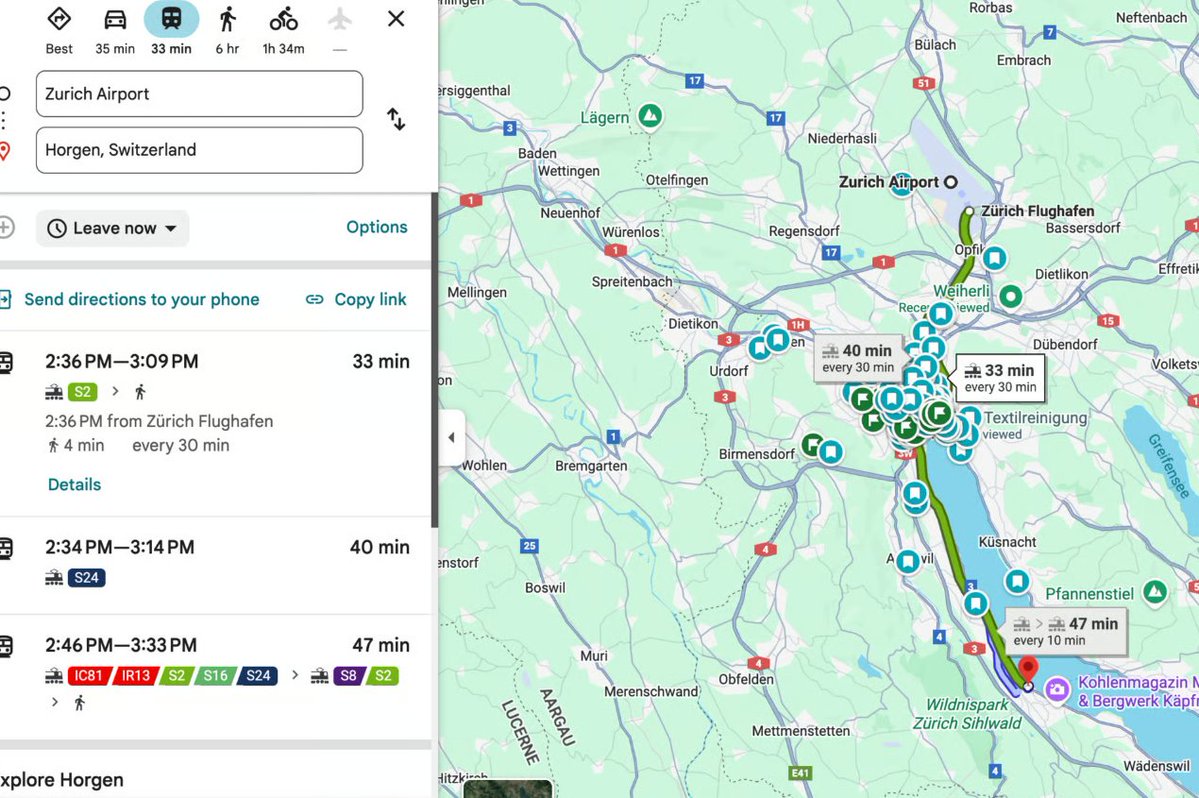Image resolution: width=1199 pixels, height=798 pixels.
Task: Open transit Options
Action: point(377,227)
